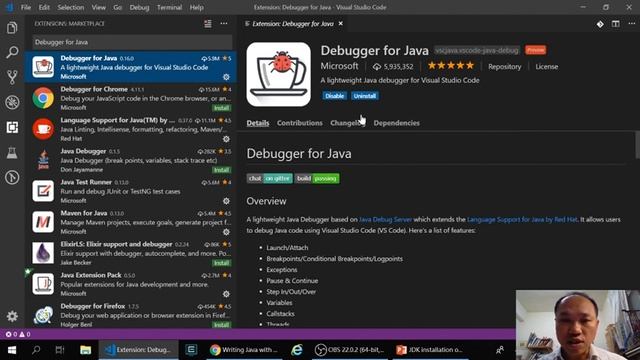The image size is (640, 360).
Task: Open Task View on taskbar
Action: (x=60, y=350)
